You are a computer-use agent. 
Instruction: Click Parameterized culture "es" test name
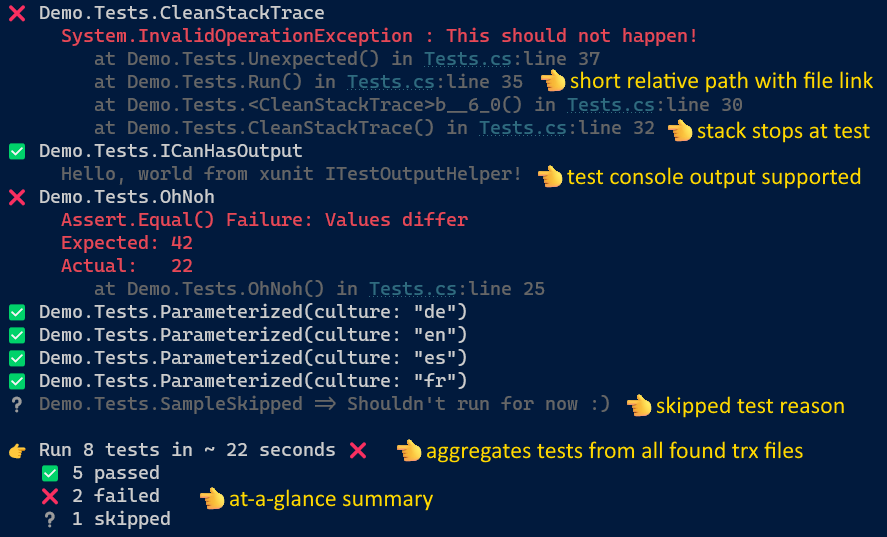click(x=253, y=358)
